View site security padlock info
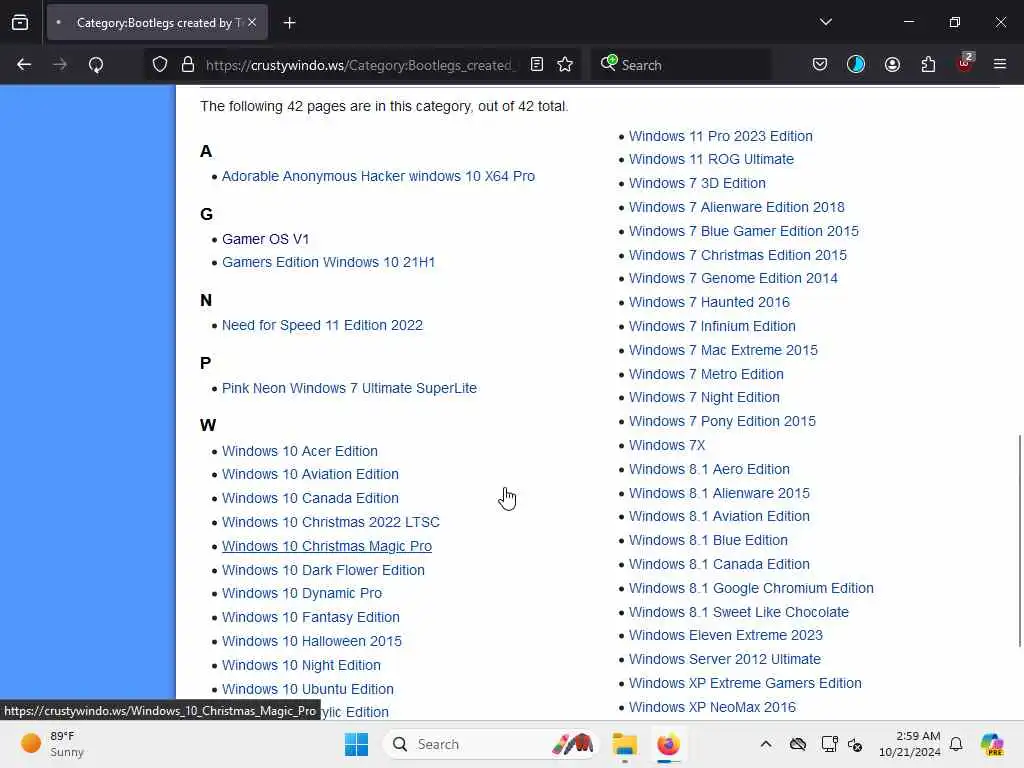Screen dimensions: 1024x768 tap(188, 64)
